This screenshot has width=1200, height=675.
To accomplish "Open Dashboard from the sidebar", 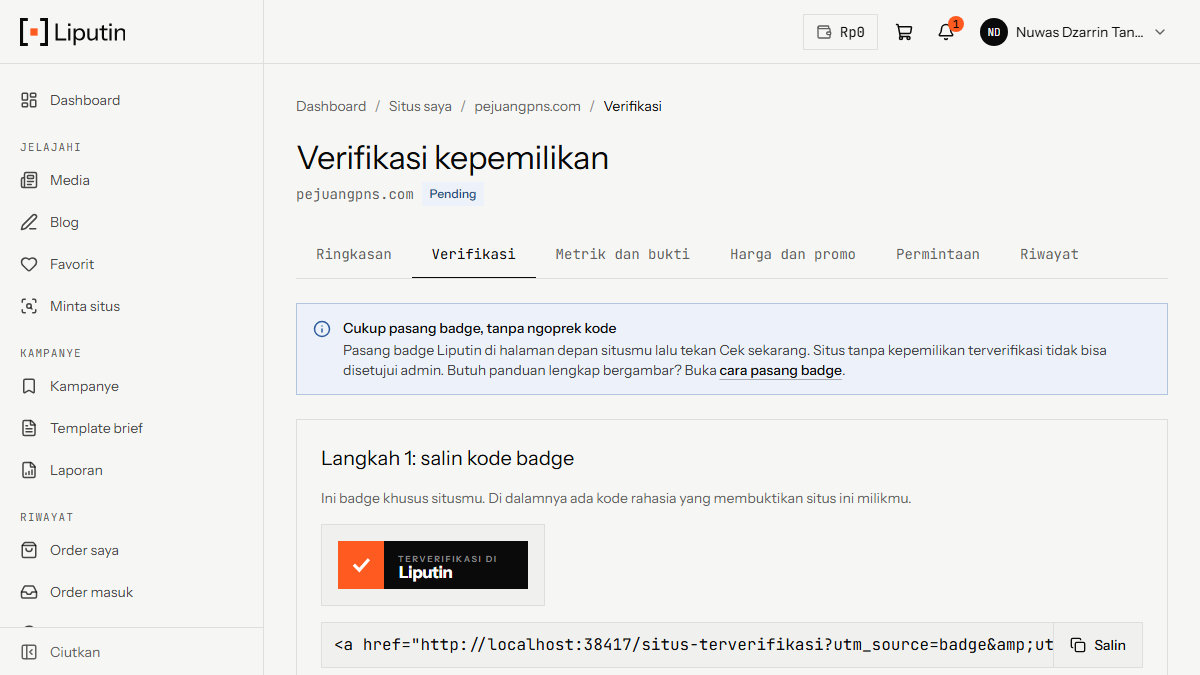I will coord(131,100).
